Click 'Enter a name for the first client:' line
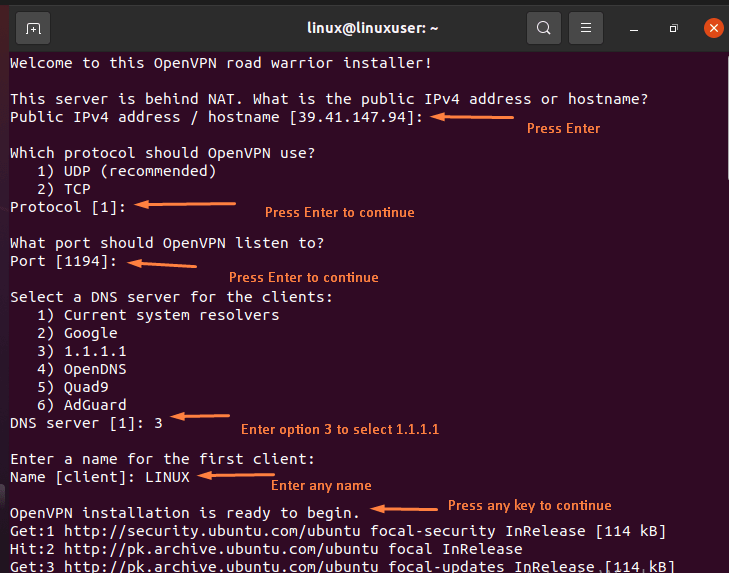 [163, 460]
